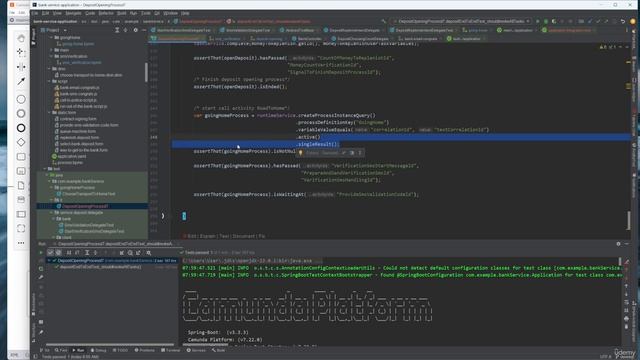This screenshot has height=360, width=640.
Task: Rerun tests using green arrow in Run panel
Action: coord(41,253)
